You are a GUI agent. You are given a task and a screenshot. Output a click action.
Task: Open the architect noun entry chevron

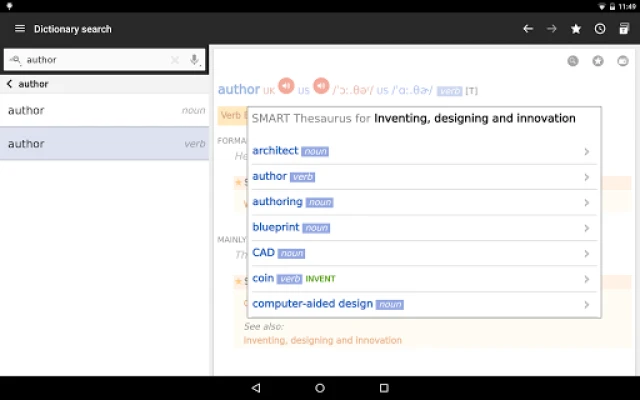(587, 151)
